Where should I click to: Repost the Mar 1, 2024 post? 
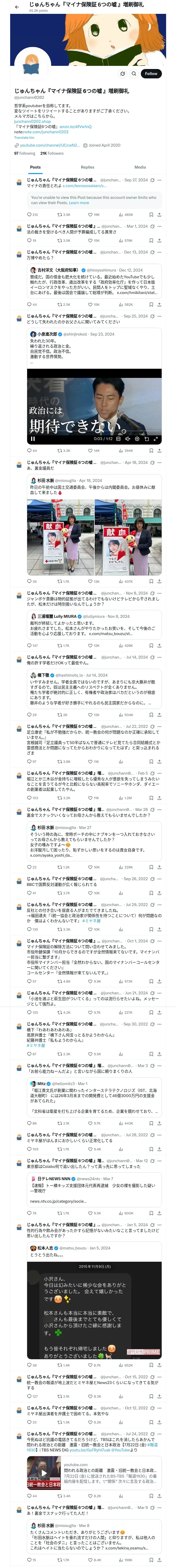64,240
